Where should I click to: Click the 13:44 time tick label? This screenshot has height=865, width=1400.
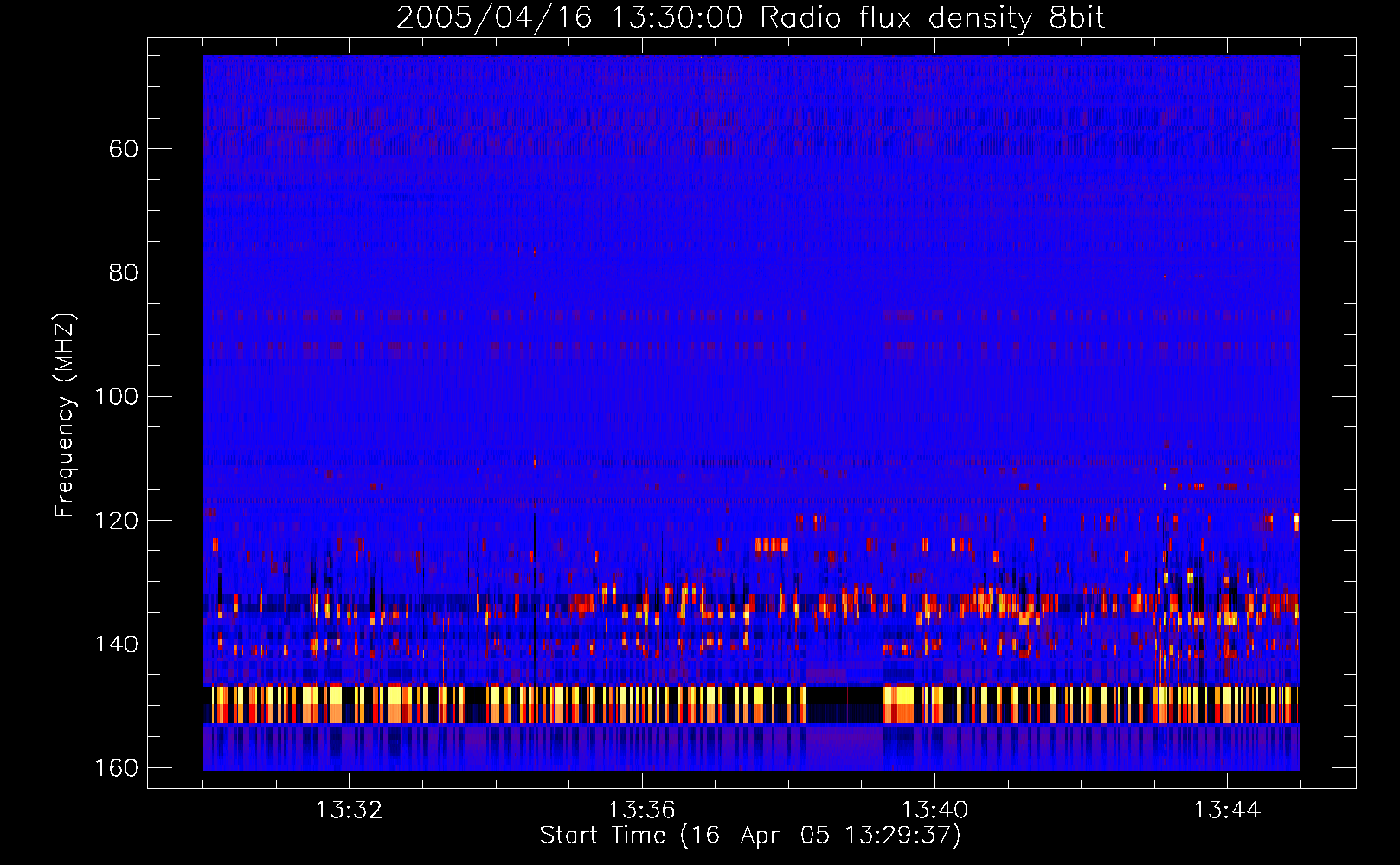coord(1227,811)
